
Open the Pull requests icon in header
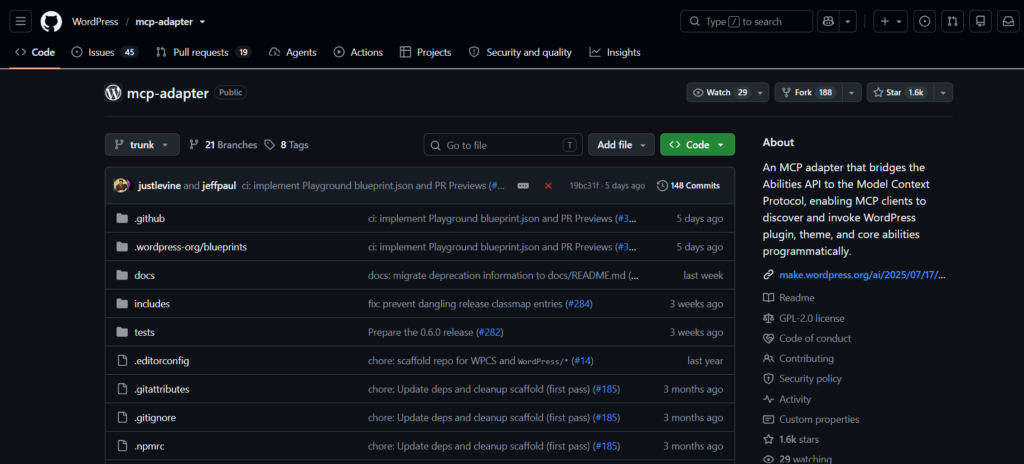tap(952, 22)
